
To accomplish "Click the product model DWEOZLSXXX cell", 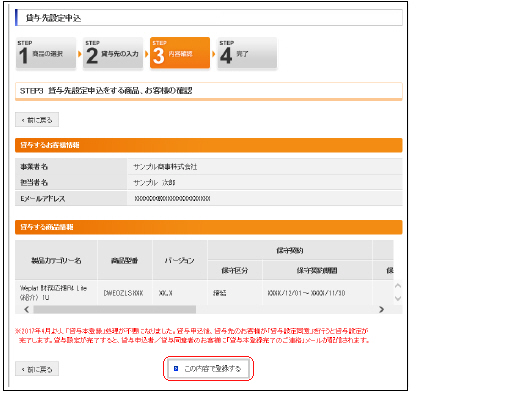I will coord(123,293).
